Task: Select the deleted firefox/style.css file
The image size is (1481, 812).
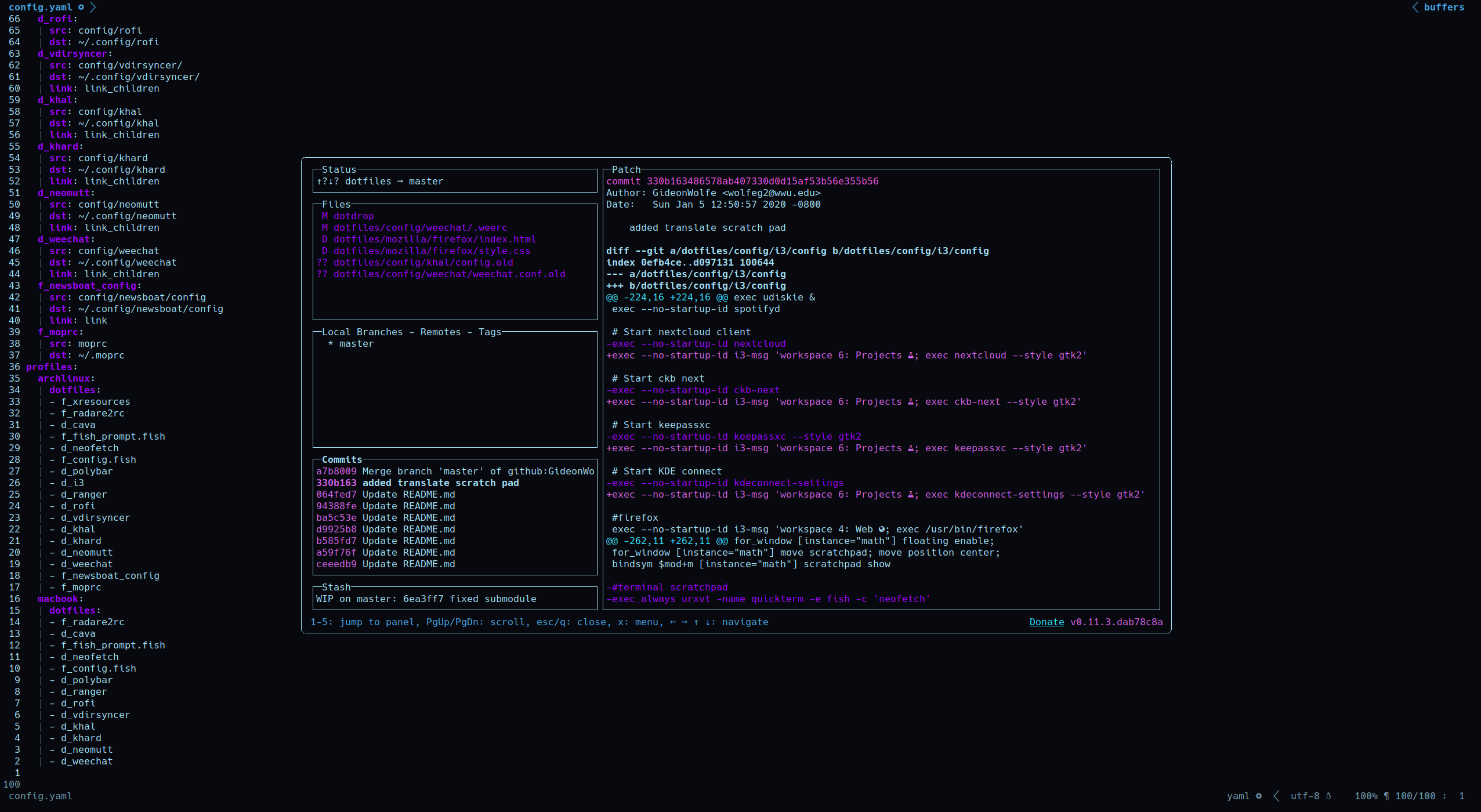Action: [432, 251]
